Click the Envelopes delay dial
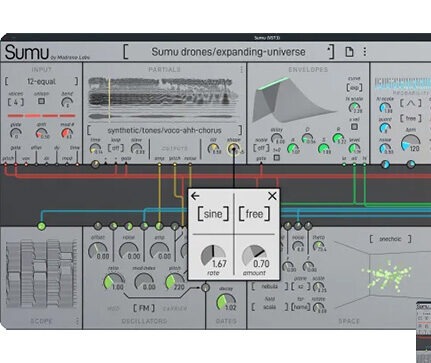This screenshot has height=363, width=431. tap(277, 138)
